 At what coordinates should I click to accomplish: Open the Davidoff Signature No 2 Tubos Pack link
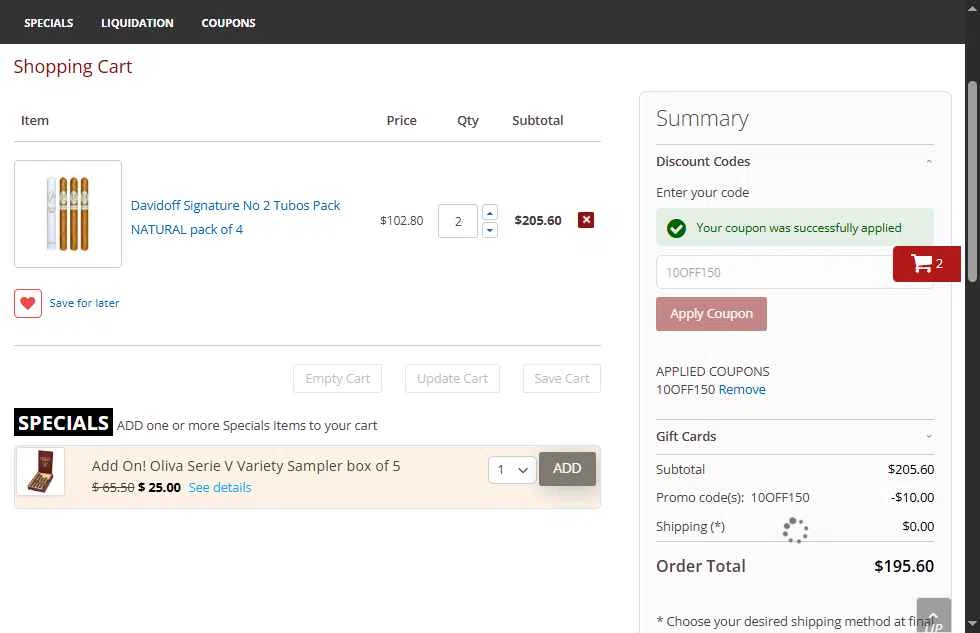pyautogui.click(x=235, y=217)
